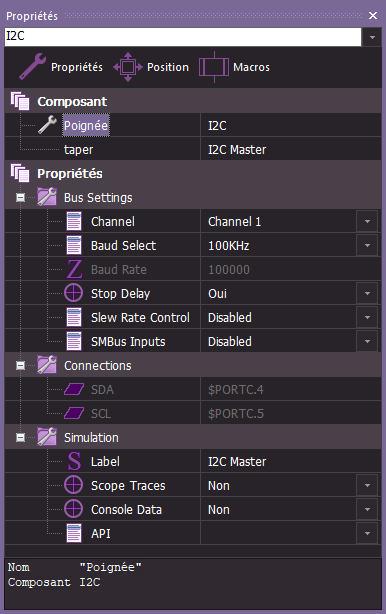Click the S icon beside Label
The width and height of the screenshot is (386, 614).
pyautogui.click(x=74, y=461)
